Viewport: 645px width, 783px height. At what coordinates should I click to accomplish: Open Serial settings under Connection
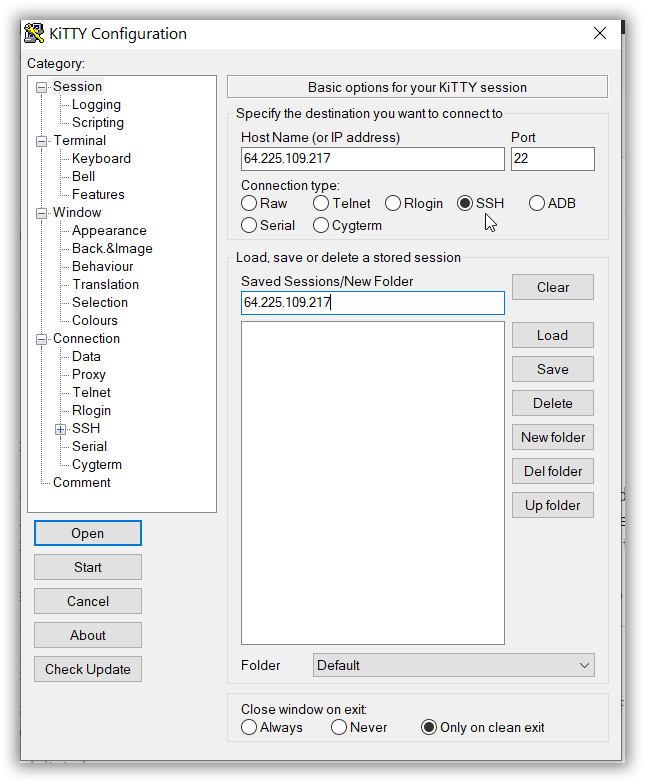[x=89, y=446]
